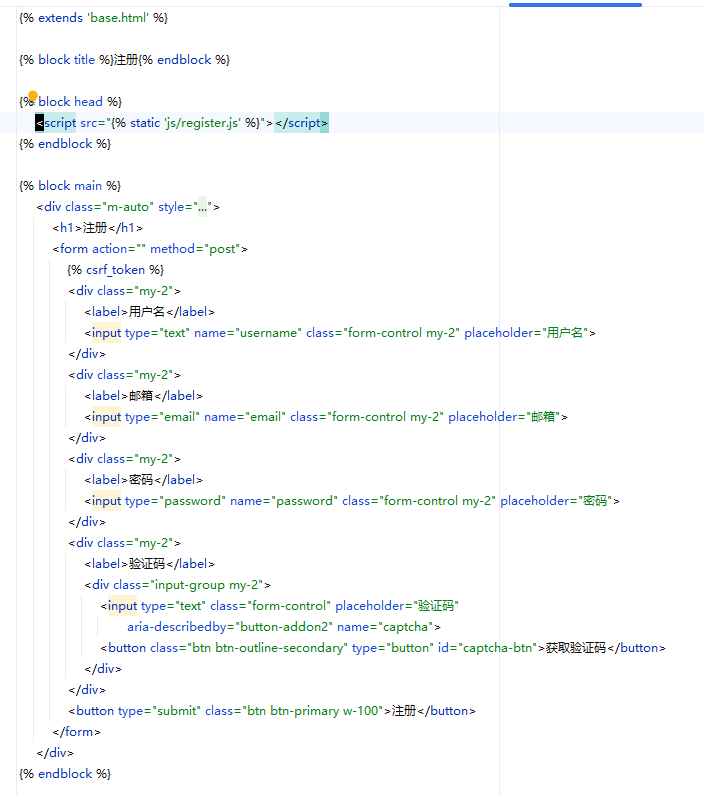This screenshot has height=795, width=704.
Task: Click the 邮箱 label line
Action: [x=143, y=396]
